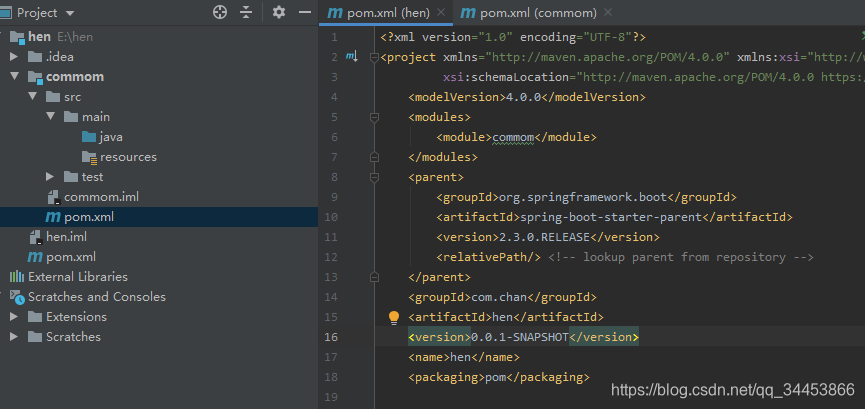
Task: Click version 2.3.0.RELEASE text
Action: tap(544, 237)
